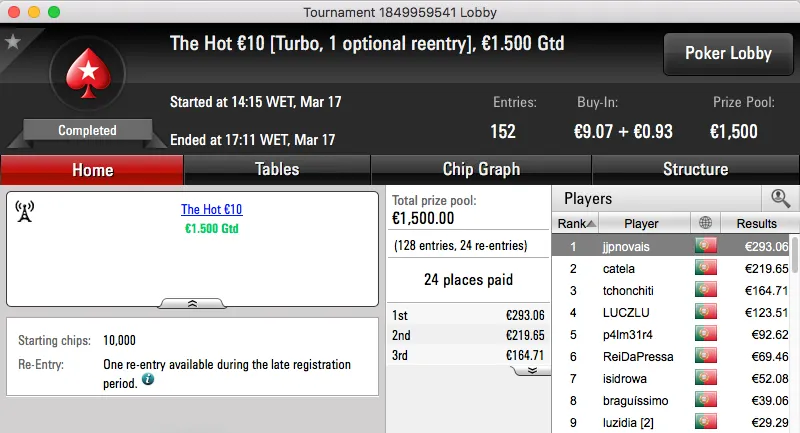This screenshot has height=433, width=800.
Task: Go to the Structure tab
Action: coord(695,169)
